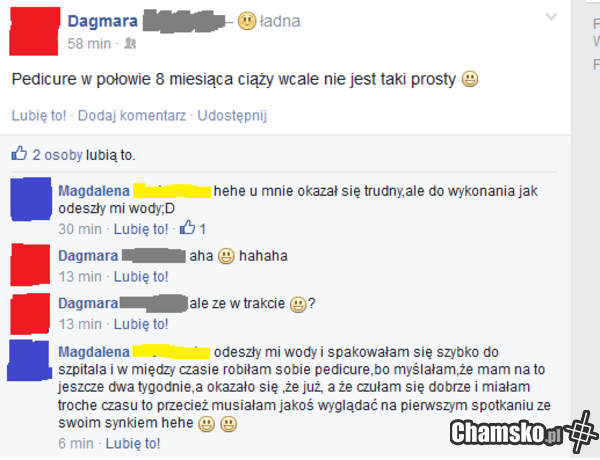Click Lubię to! under the main post

pyautogui.click(x=39, y=116)
